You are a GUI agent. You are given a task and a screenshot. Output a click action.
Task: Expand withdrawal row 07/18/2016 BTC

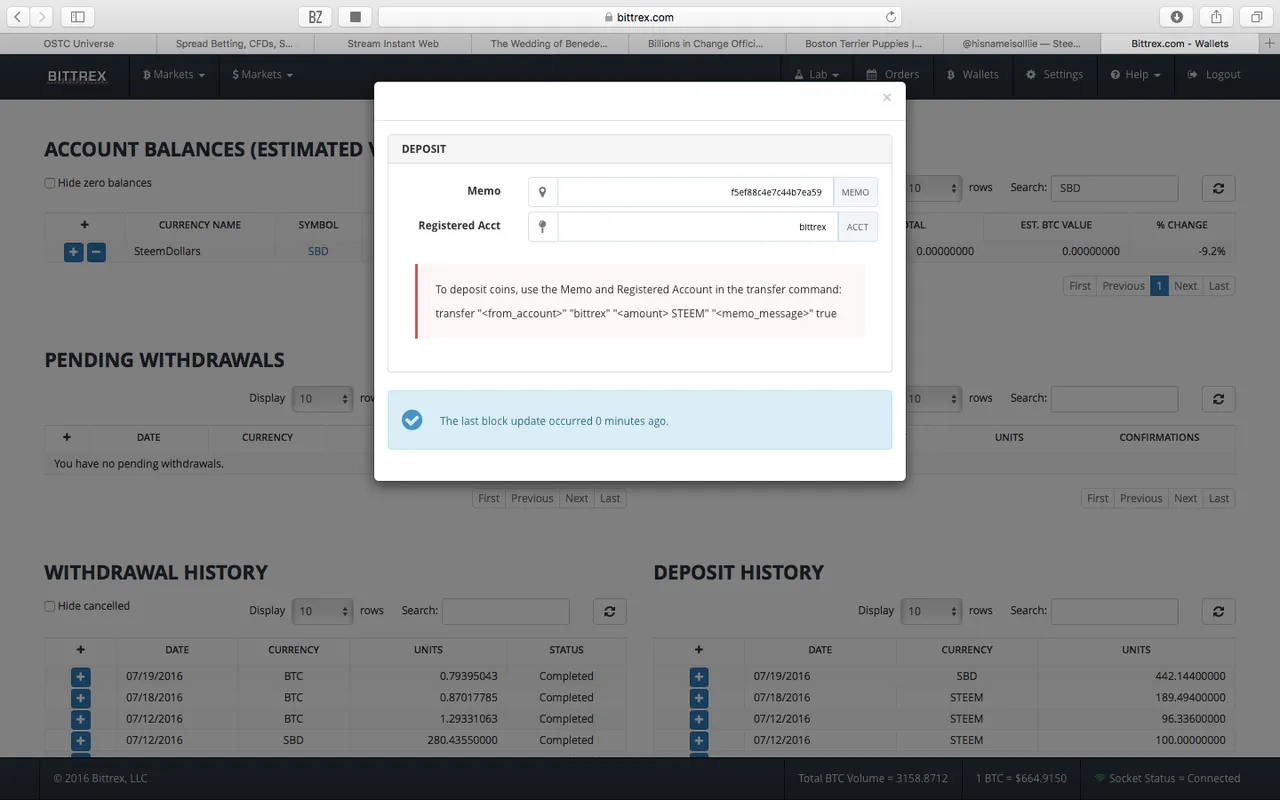pos(81,698)
